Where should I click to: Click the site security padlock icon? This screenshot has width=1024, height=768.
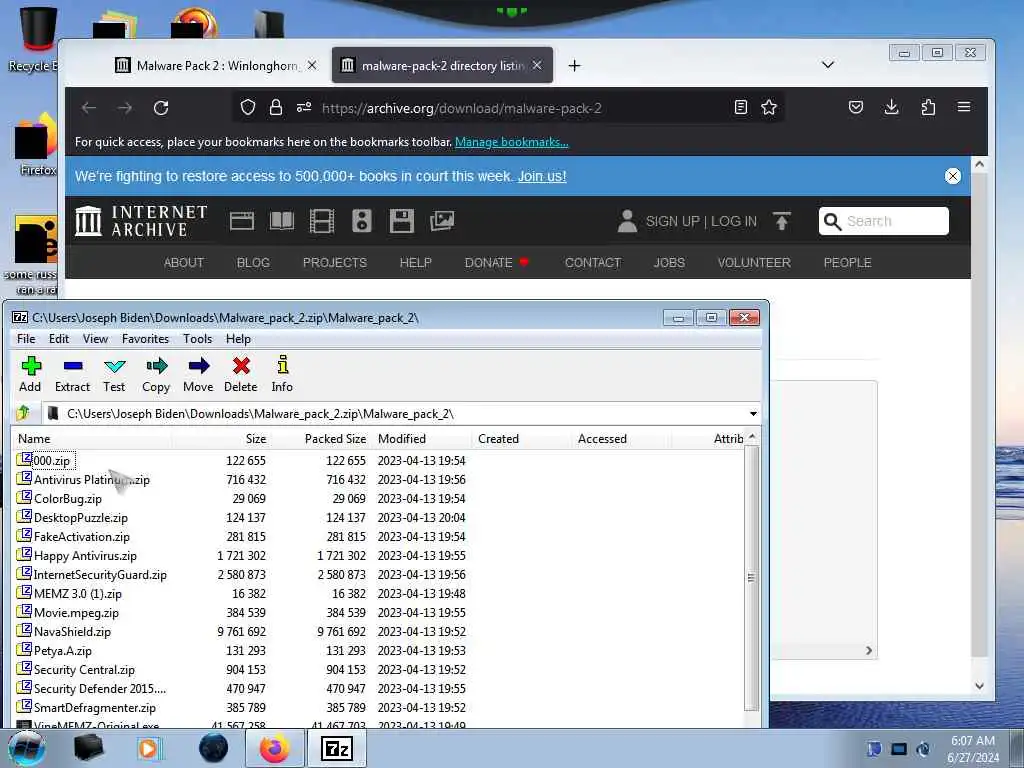276,107
